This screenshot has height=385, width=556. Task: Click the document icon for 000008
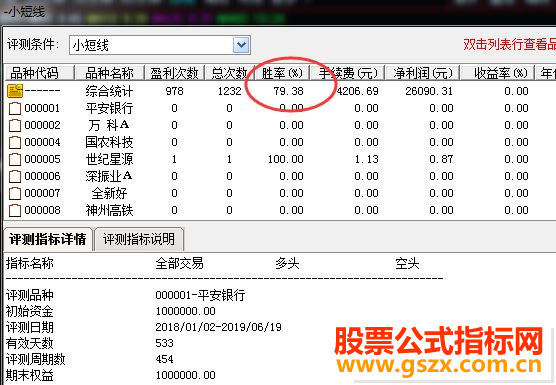(x=15, y=210)
